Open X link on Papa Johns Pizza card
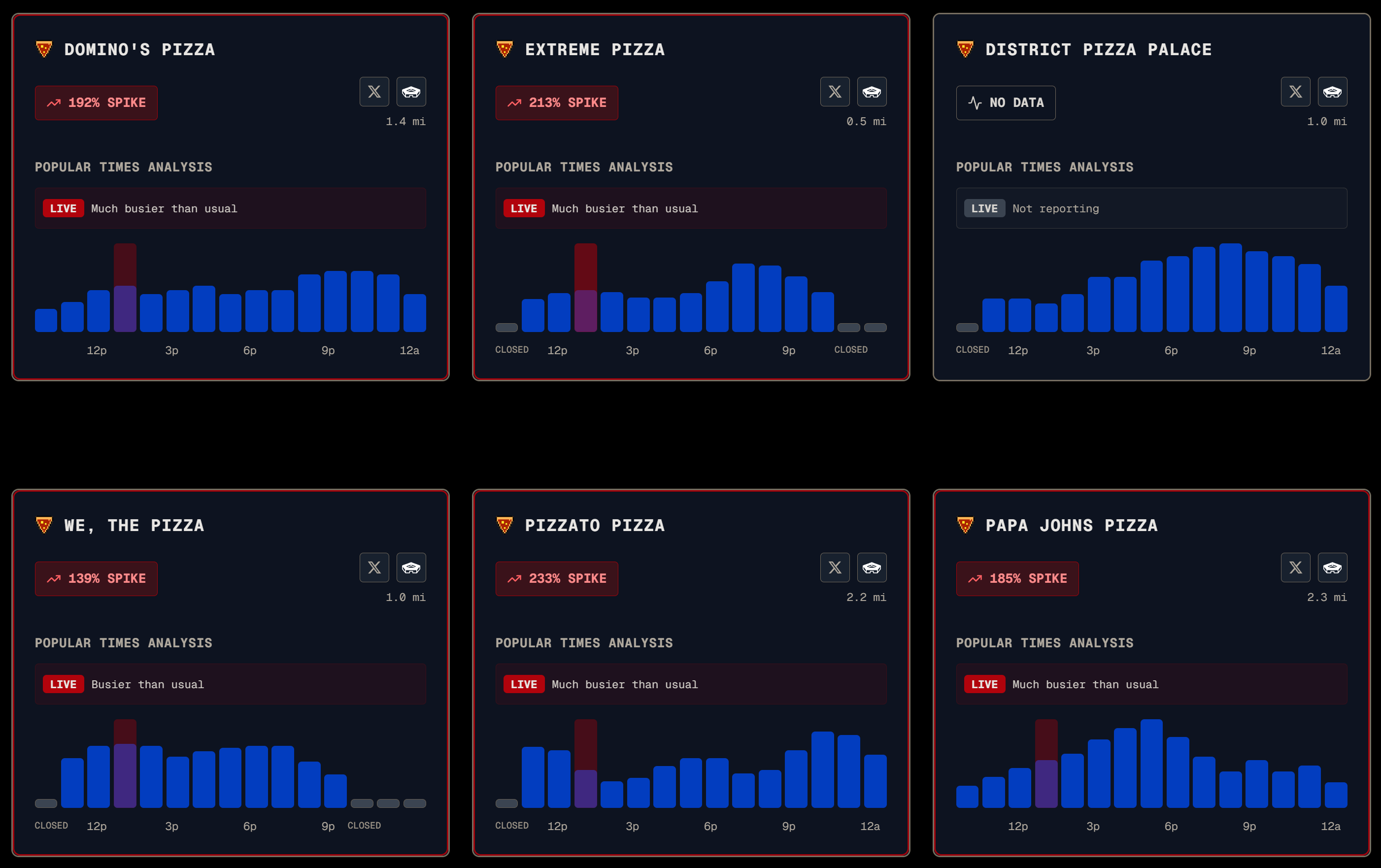1381x868 pixels. (1296, 568)
